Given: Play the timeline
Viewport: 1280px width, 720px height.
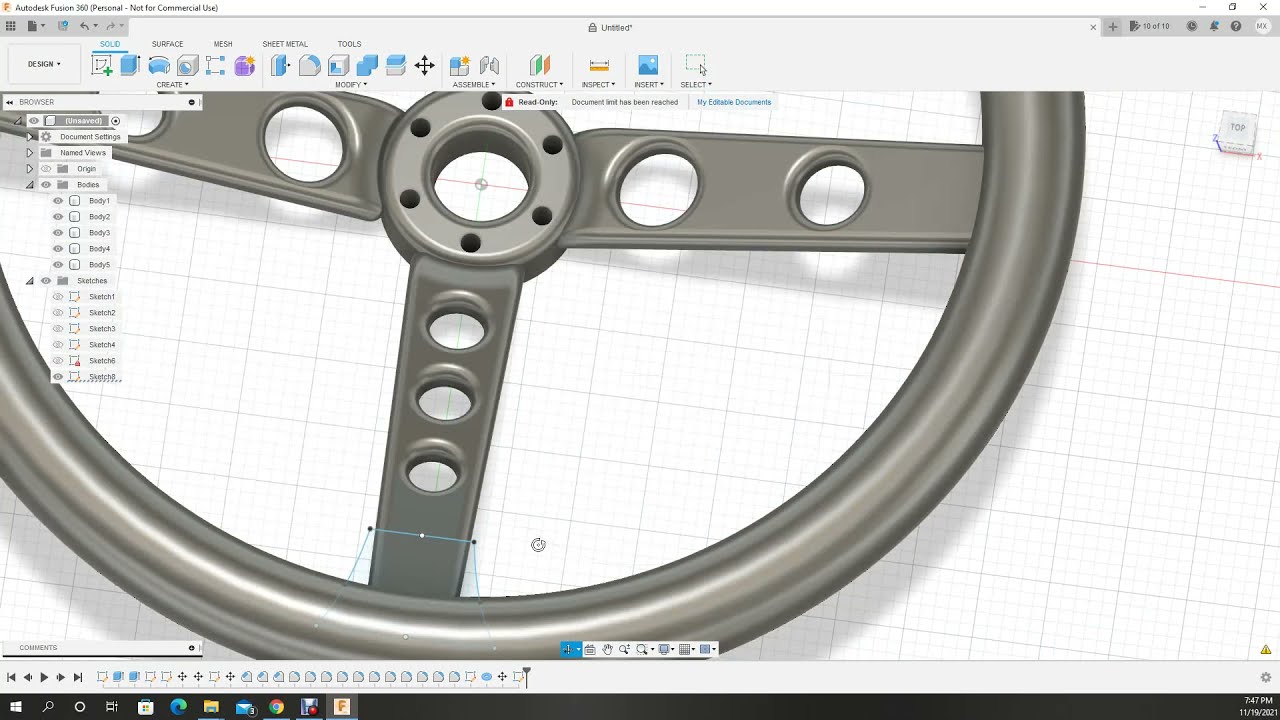Looking at the screenshot, I should tap(44, 677).
